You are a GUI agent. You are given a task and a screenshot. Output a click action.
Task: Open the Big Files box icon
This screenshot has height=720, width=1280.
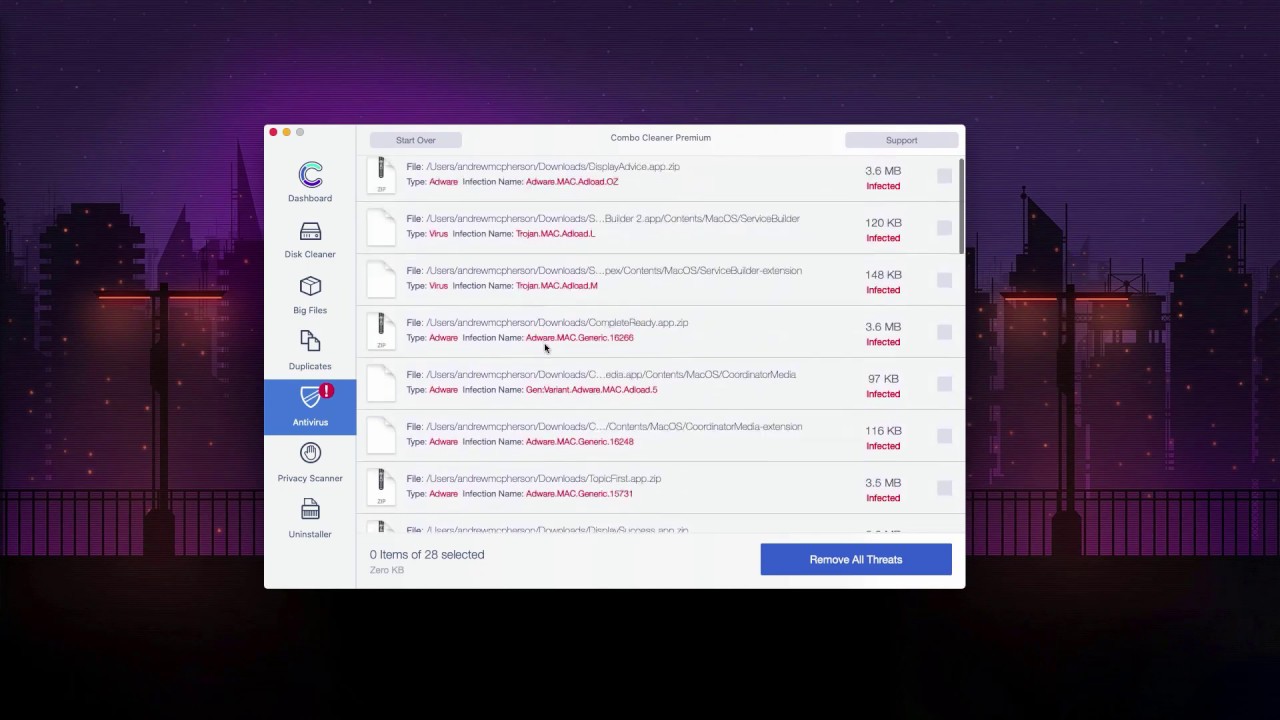click(310, 287)
